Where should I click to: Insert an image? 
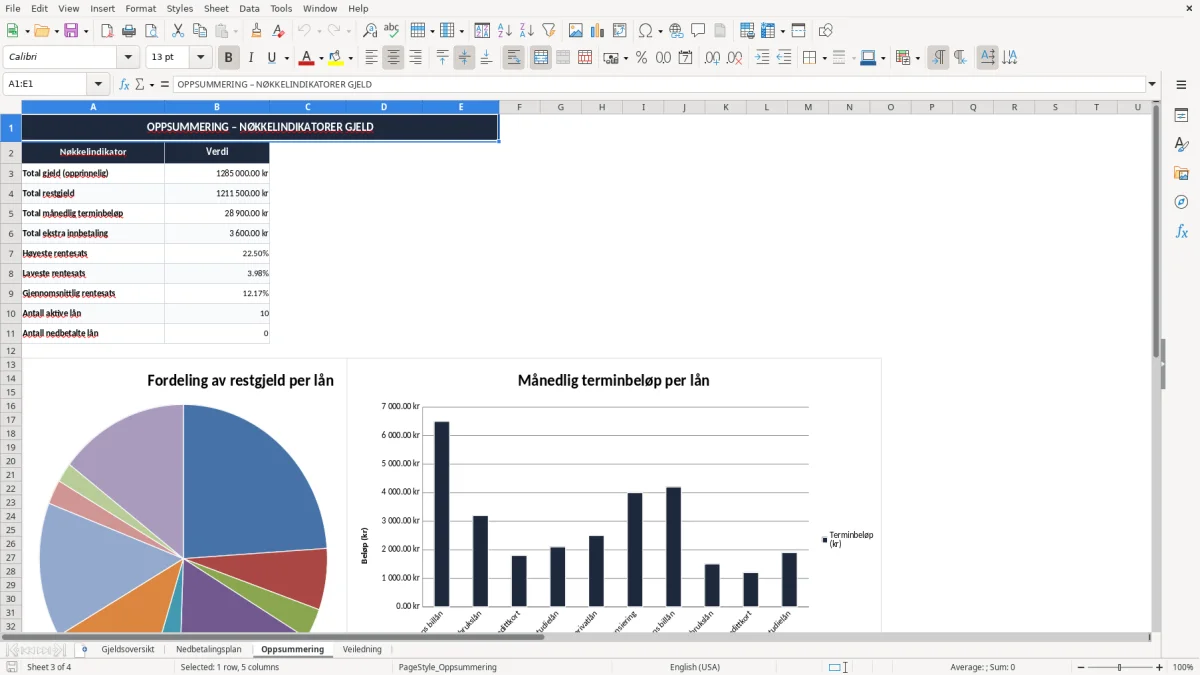click(x=576, y=31)
